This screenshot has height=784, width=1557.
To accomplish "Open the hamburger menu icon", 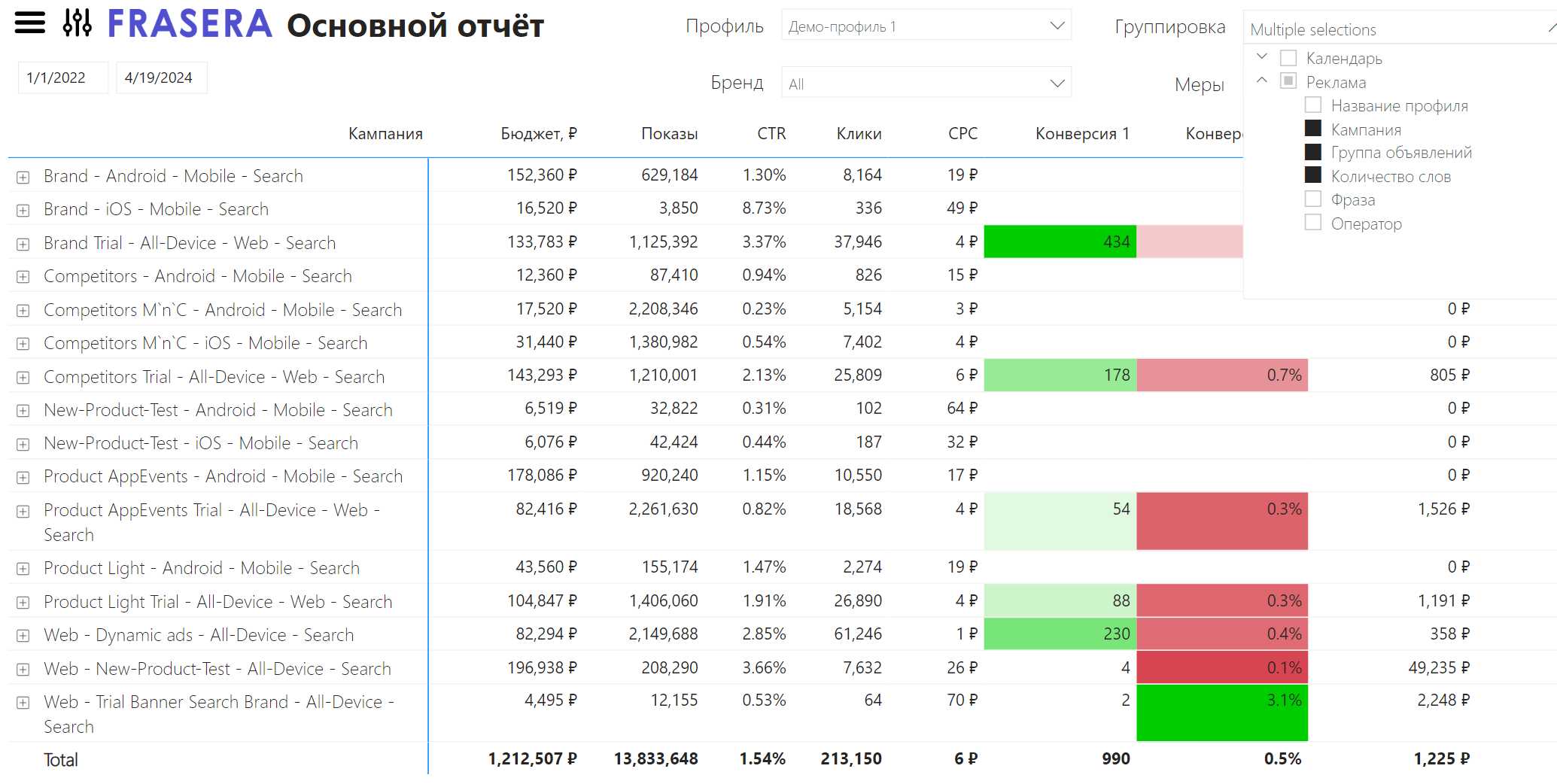I will pyautogui.click(x=30, y=23).
